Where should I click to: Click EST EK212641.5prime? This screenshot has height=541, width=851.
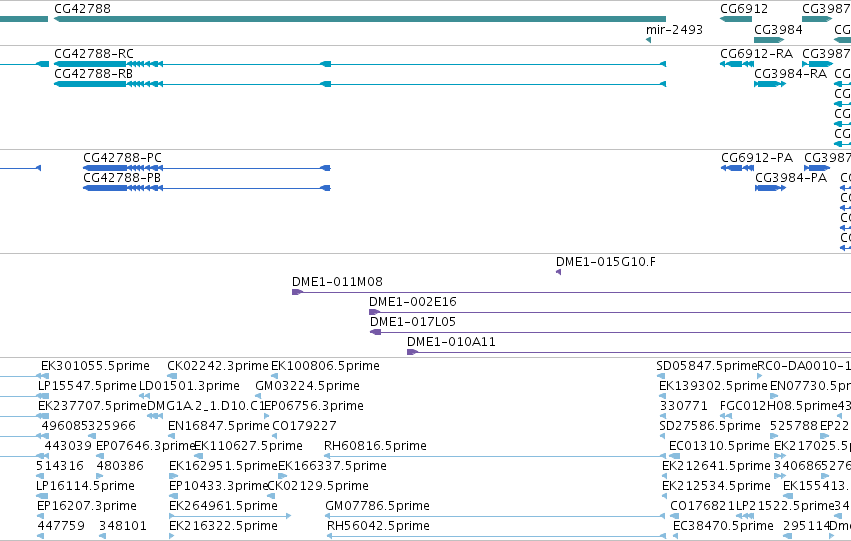[665, 476]
